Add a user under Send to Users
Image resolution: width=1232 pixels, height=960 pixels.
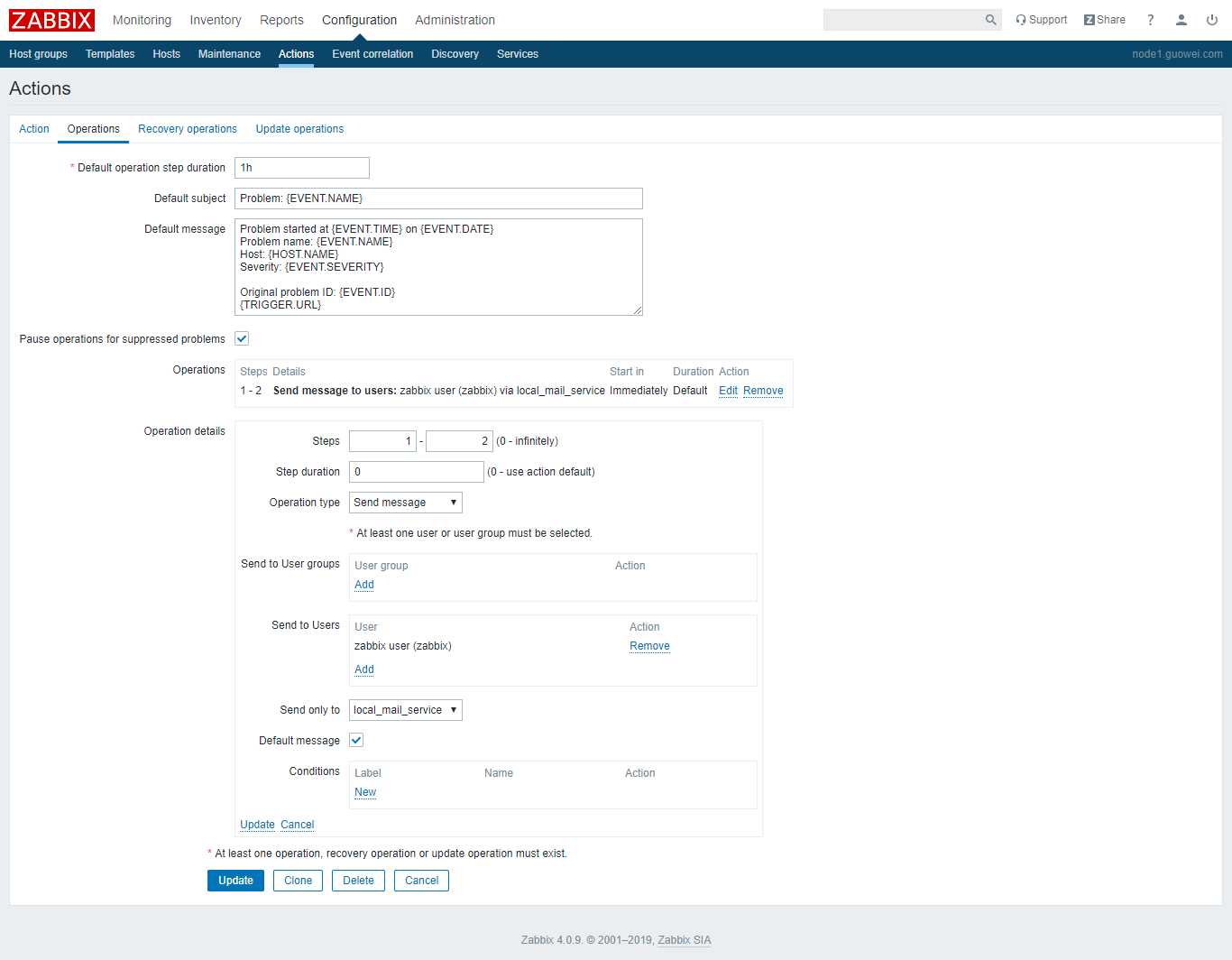364,669
